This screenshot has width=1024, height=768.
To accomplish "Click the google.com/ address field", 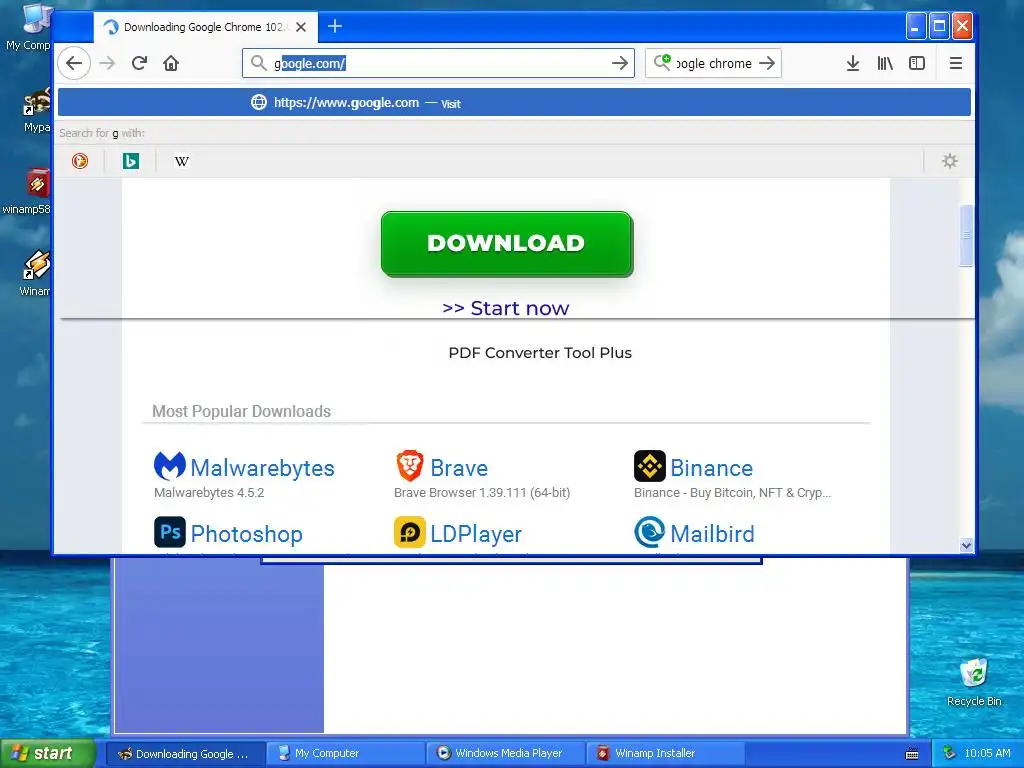I will click(438, 63).
